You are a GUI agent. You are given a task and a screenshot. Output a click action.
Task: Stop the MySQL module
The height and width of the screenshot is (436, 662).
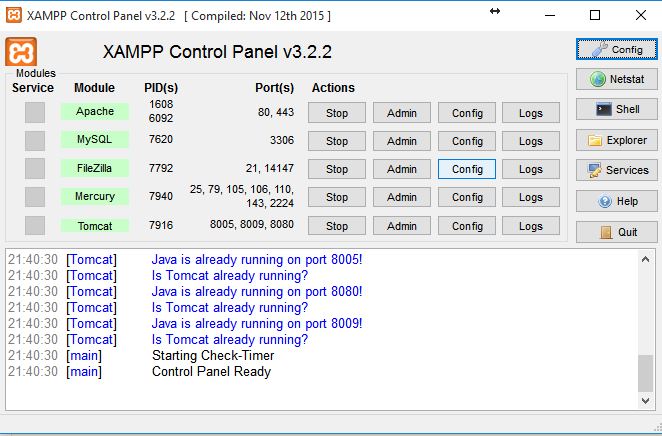[x=336, y=141]
